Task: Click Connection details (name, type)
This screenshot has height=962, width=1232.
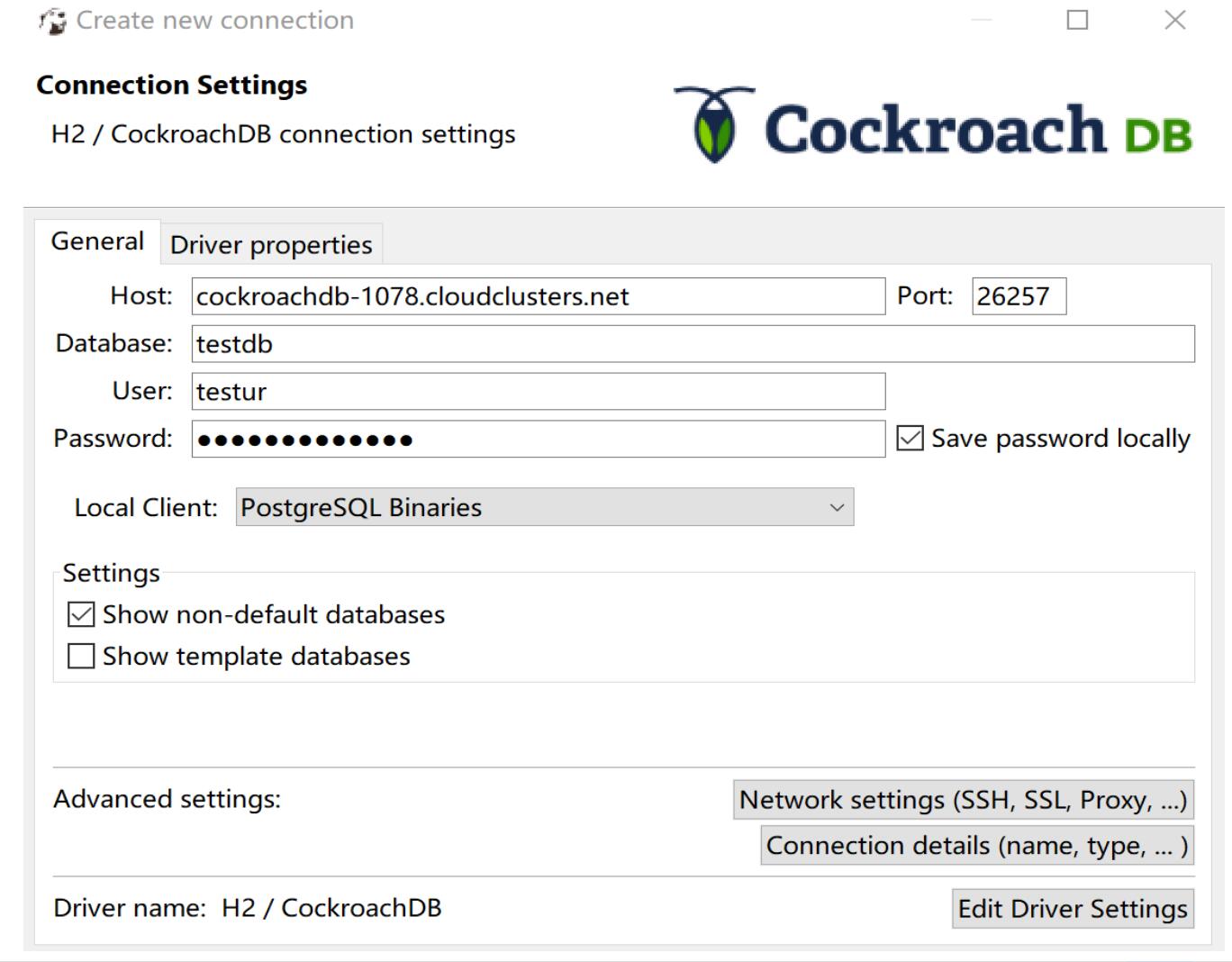Action: pyautogui.click(x=975, y=845)
